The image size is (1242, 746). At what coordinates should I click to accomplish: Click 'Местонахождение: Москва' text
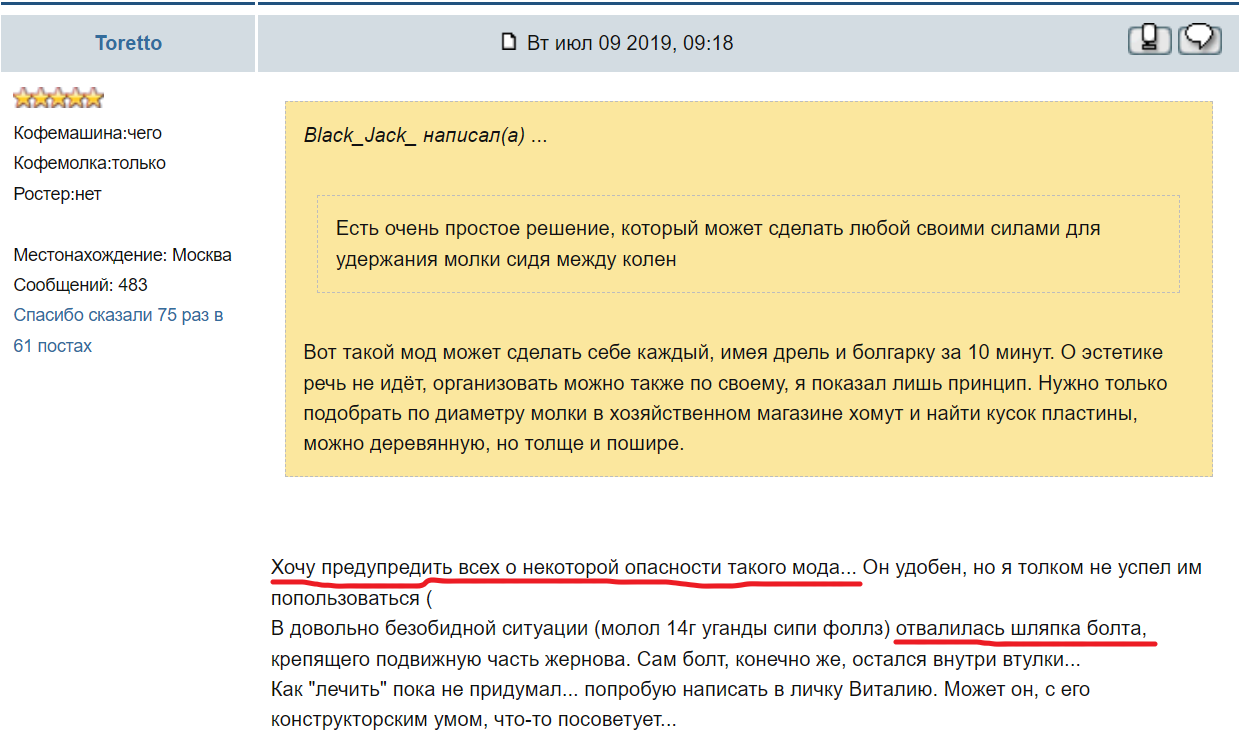(x=123, y=255)
